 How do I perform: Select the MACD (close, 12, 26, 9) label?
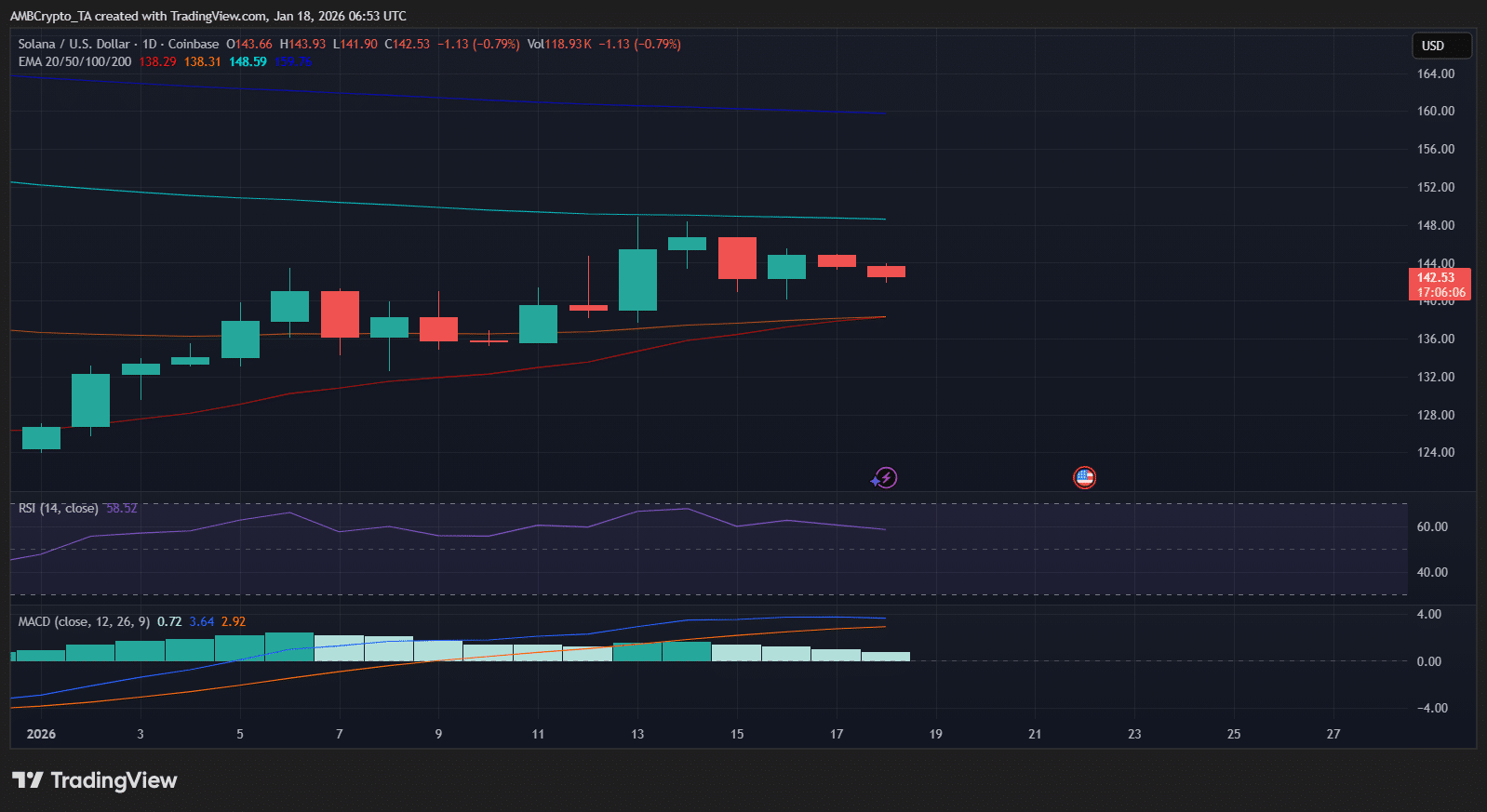(x=84, y=621)
